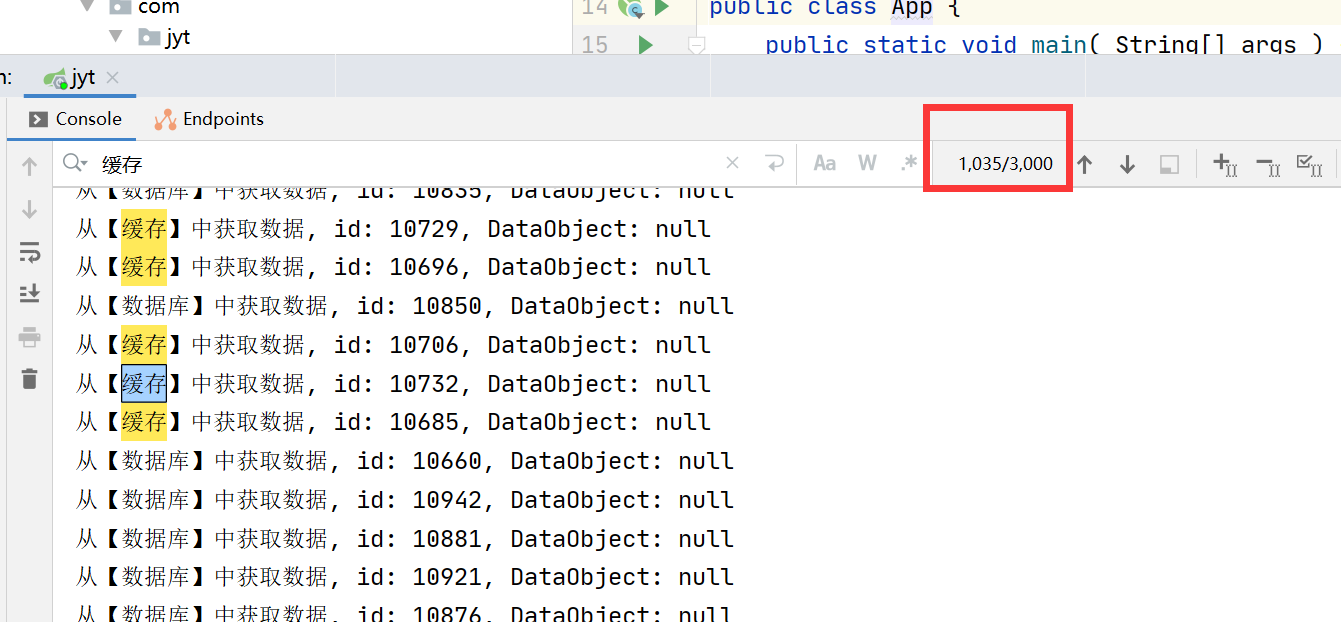Viewport: 1341px width, 622px height.
Task: Select all occurrences icon
Action: [x=1309, y=164]
